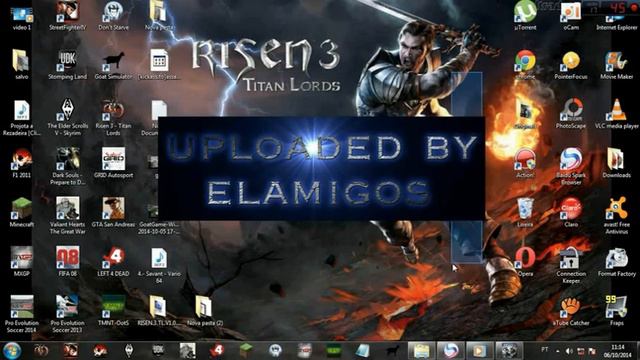Click the volume speaker tray icon
The width and height of the screenshot is (640, 360).
(569, 351)
